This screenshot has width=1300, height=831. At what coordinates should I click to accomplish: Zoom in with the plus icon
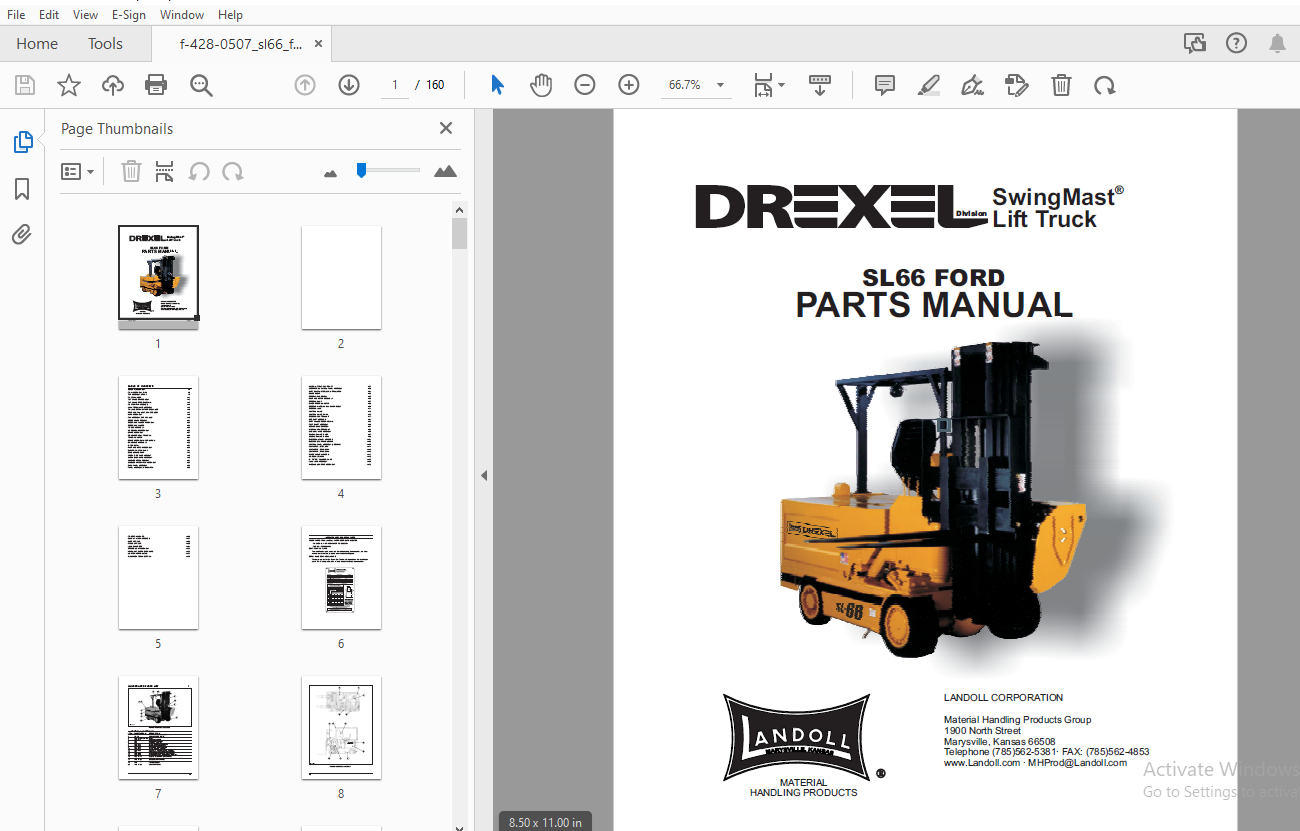[629, 85]
